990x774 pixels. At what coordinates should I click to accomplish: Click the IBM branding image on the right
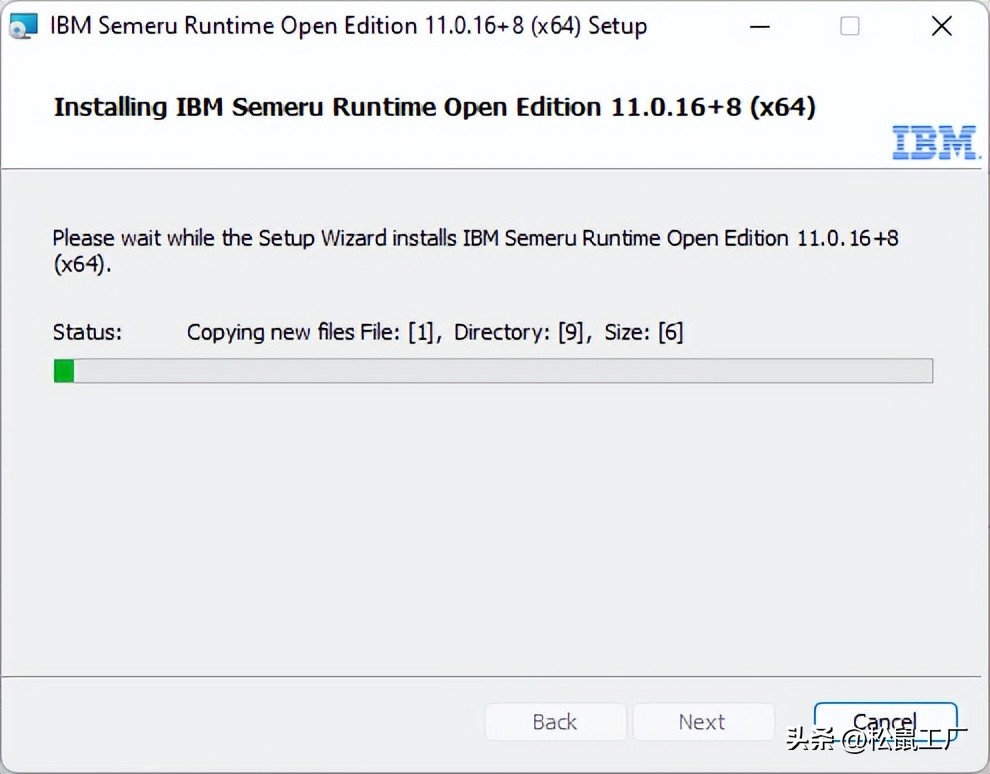936,142
